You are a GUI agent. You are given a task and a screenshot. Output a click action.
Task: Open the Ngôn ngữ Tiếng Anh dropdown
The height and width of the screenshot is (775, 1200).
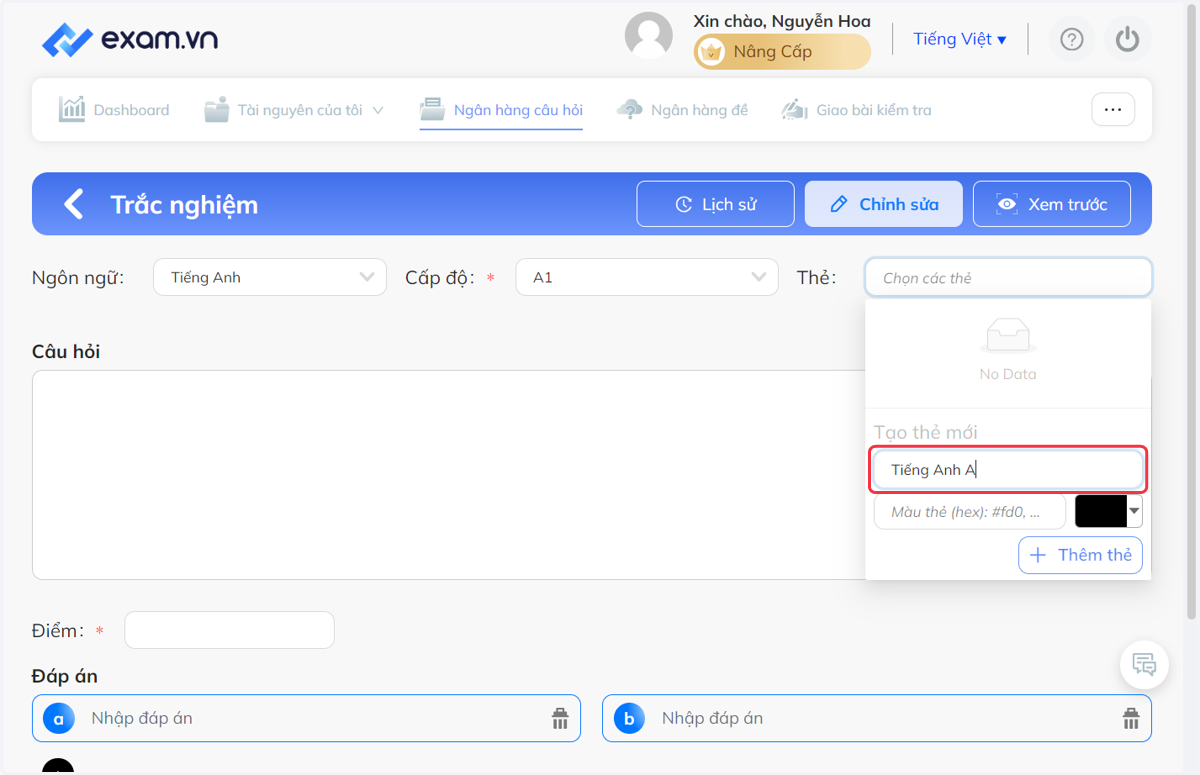[x=270, y=277]
